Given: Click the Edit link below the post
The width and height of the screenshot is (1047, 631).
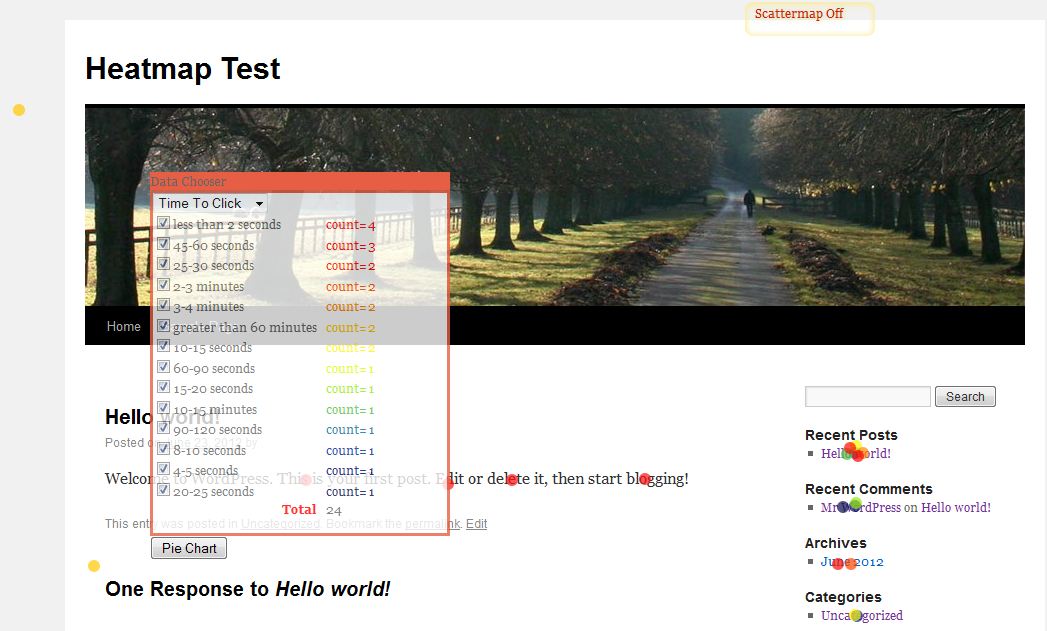Looking at the screenshot, I should [x=476, y=524].
